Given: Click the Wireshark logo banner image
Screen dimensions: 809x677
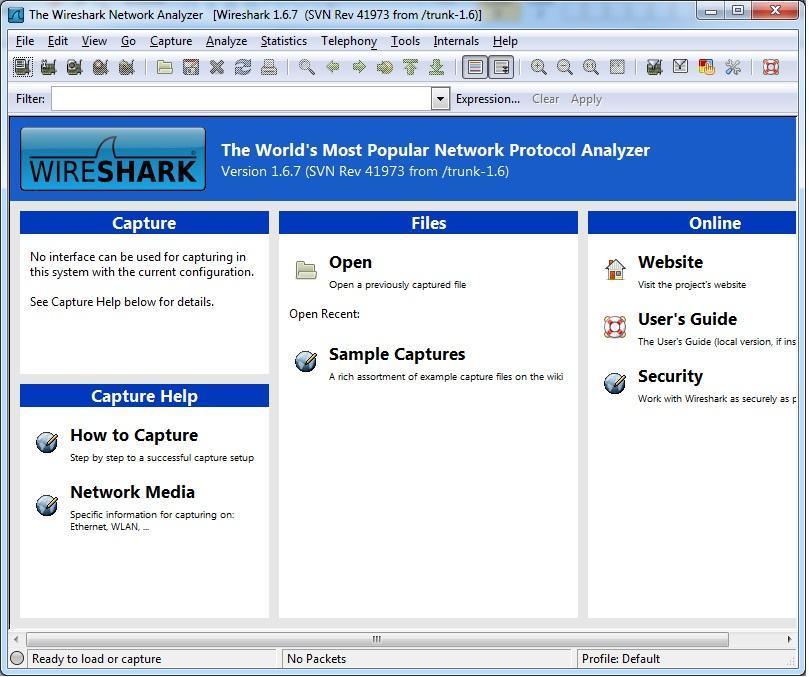Looking at the screenshot, I should pos(113,159).
